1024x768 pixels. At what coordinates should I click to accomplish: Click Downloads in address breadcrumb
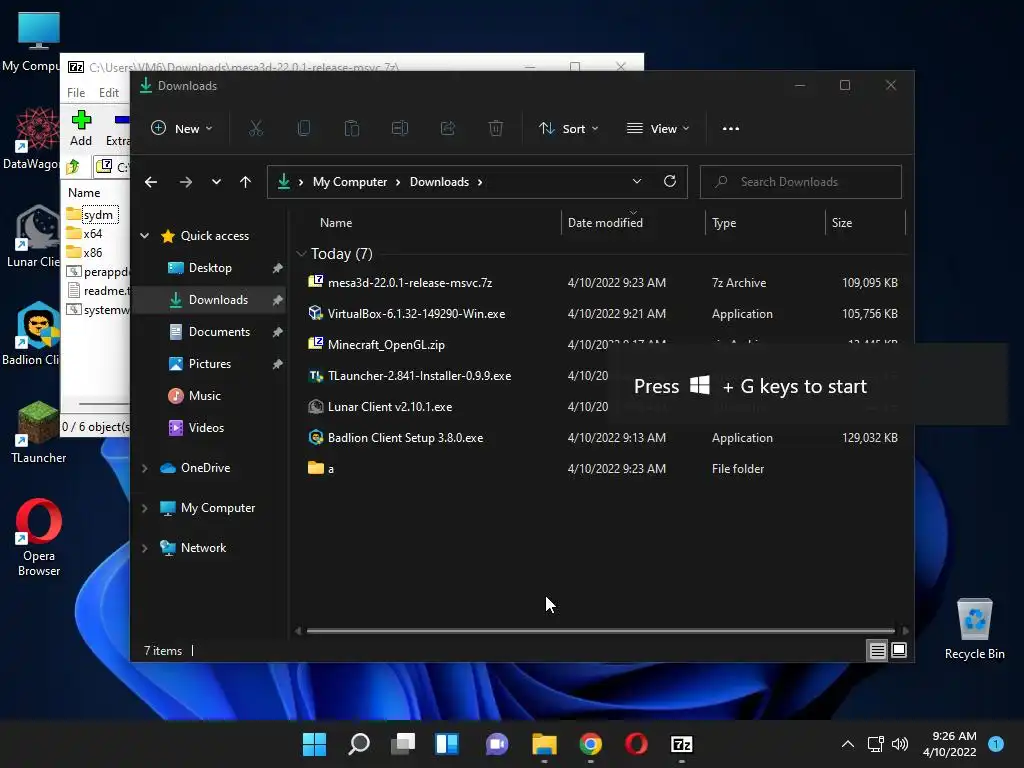click(x=440, y=182)
